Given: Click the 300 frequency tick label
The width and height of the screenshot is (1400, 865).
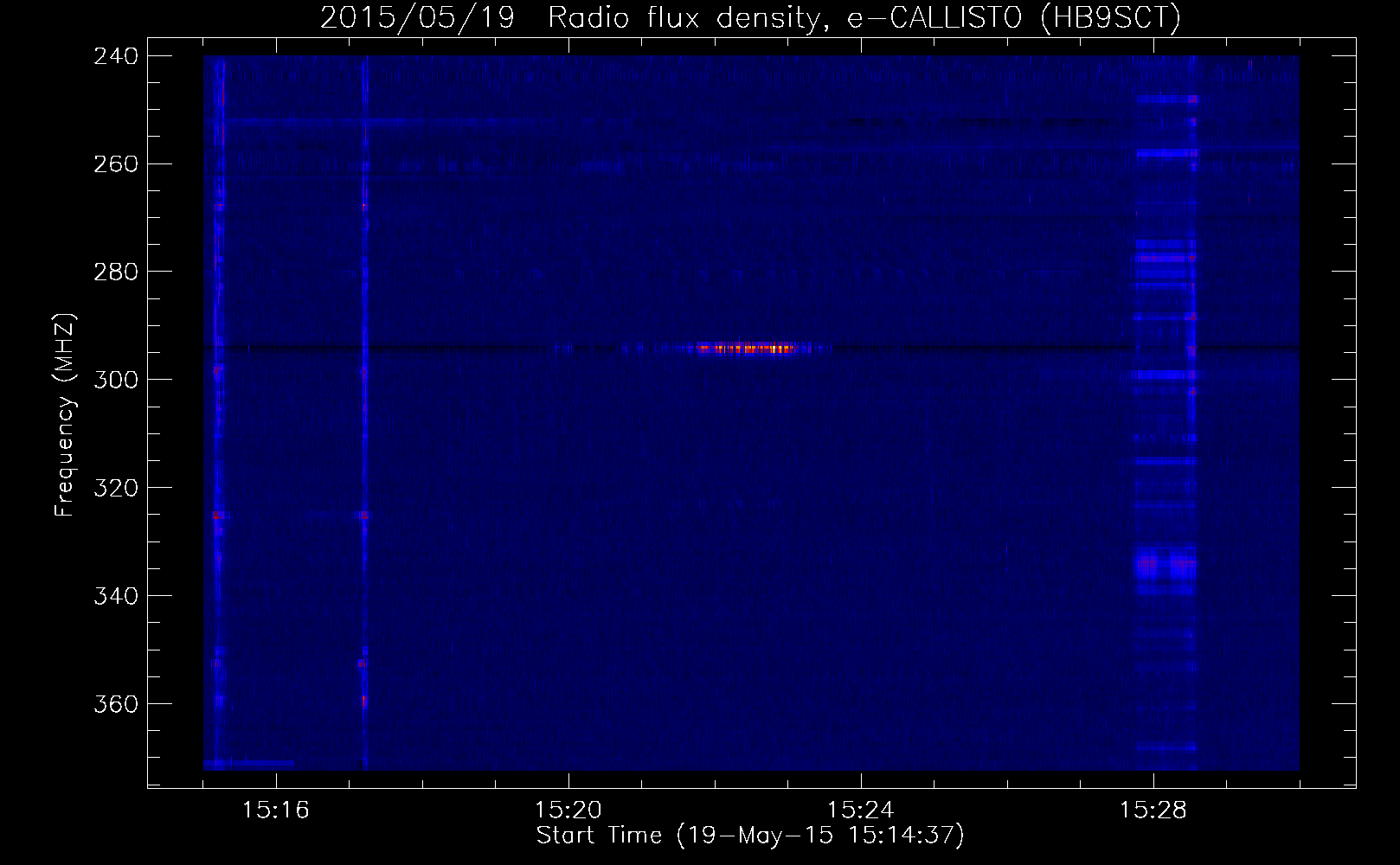Looking at the screenshot, I should [116, 381].
